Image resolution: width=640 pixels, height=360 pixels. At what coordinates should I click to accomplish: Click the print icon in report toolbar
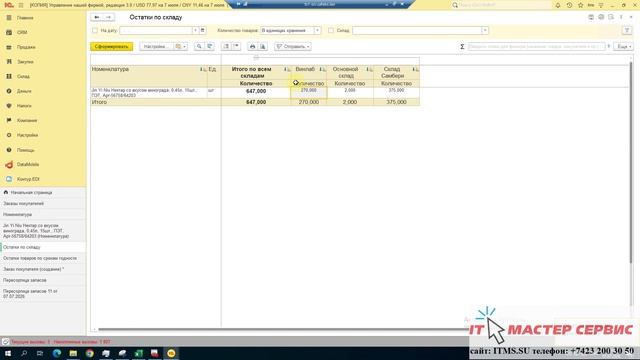coord(252,47)
